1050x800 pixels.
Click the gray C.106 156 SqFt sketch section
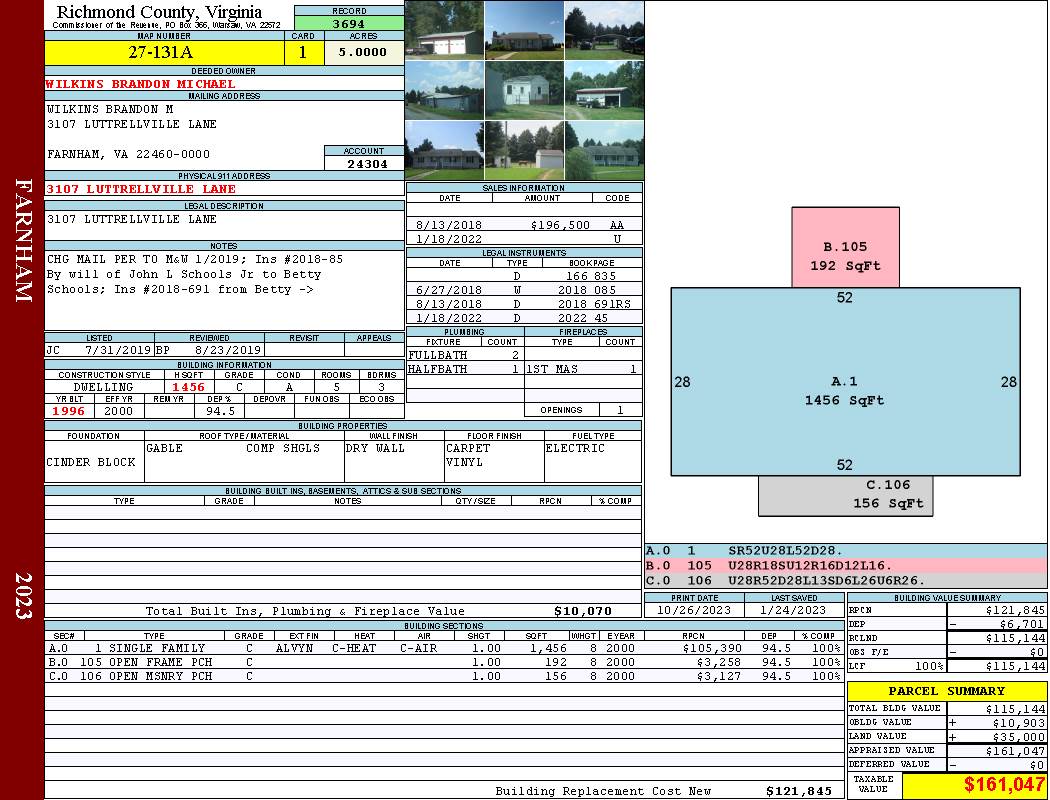pos(845,496)
